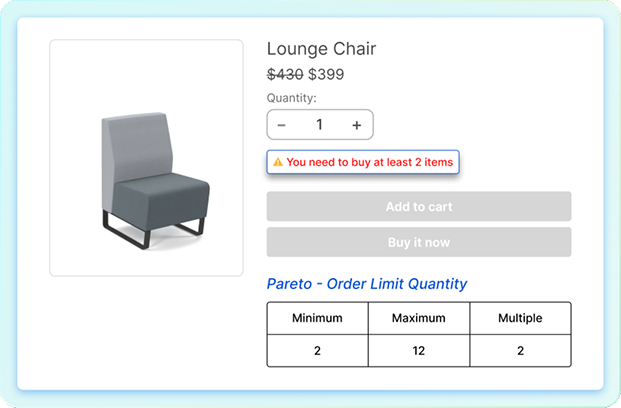Select the Multiple column header

(x=520, y=318)
